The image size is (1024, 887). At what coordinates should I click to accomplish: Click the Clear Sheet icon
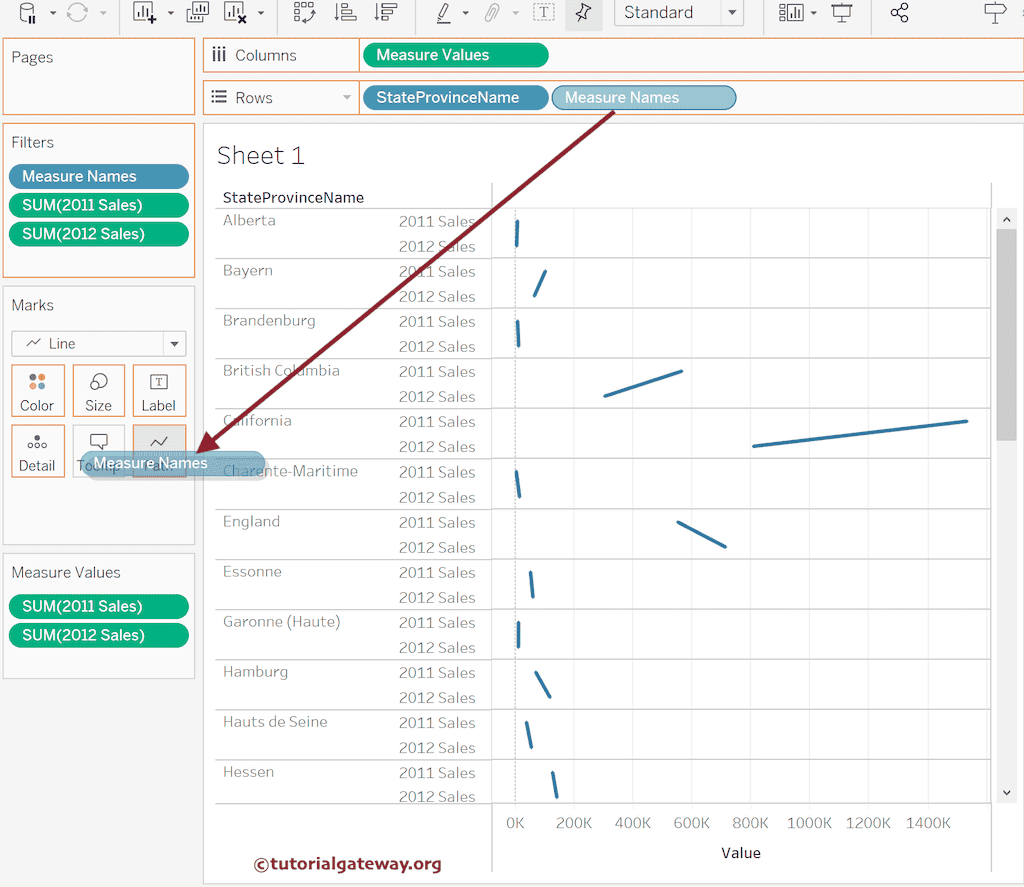tap(236, 13)
